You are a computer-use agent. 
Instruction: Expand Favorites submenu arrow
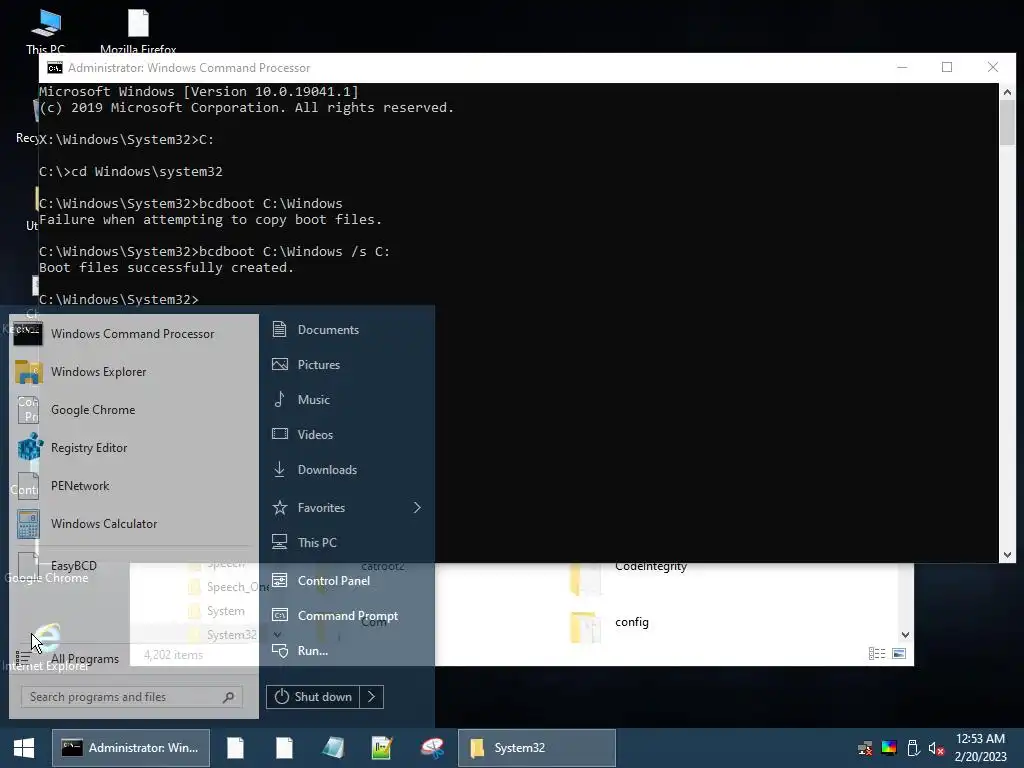click(x=417, y=507)
